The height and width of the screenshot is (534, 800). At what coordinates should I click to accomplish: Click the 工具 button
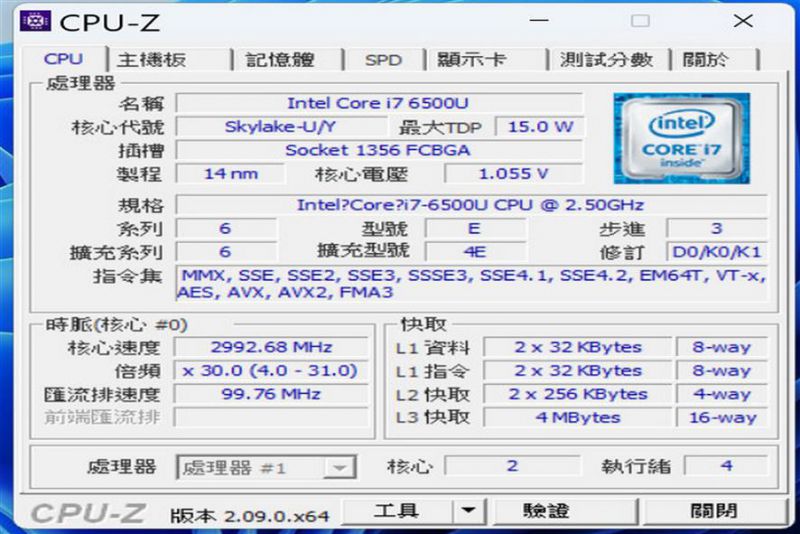tap(397, 511)
